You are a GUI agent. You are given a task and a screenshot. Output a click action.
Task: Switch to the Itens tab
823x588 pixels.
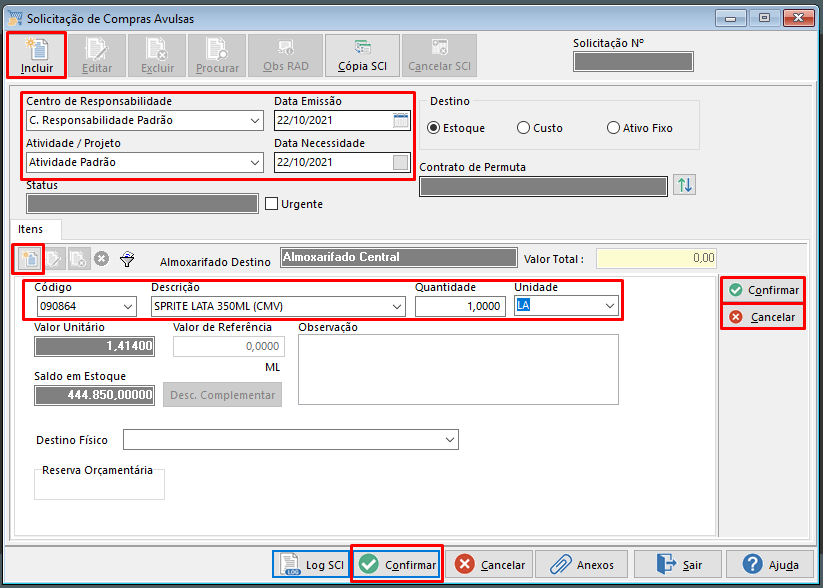click(x=30, y=229)
